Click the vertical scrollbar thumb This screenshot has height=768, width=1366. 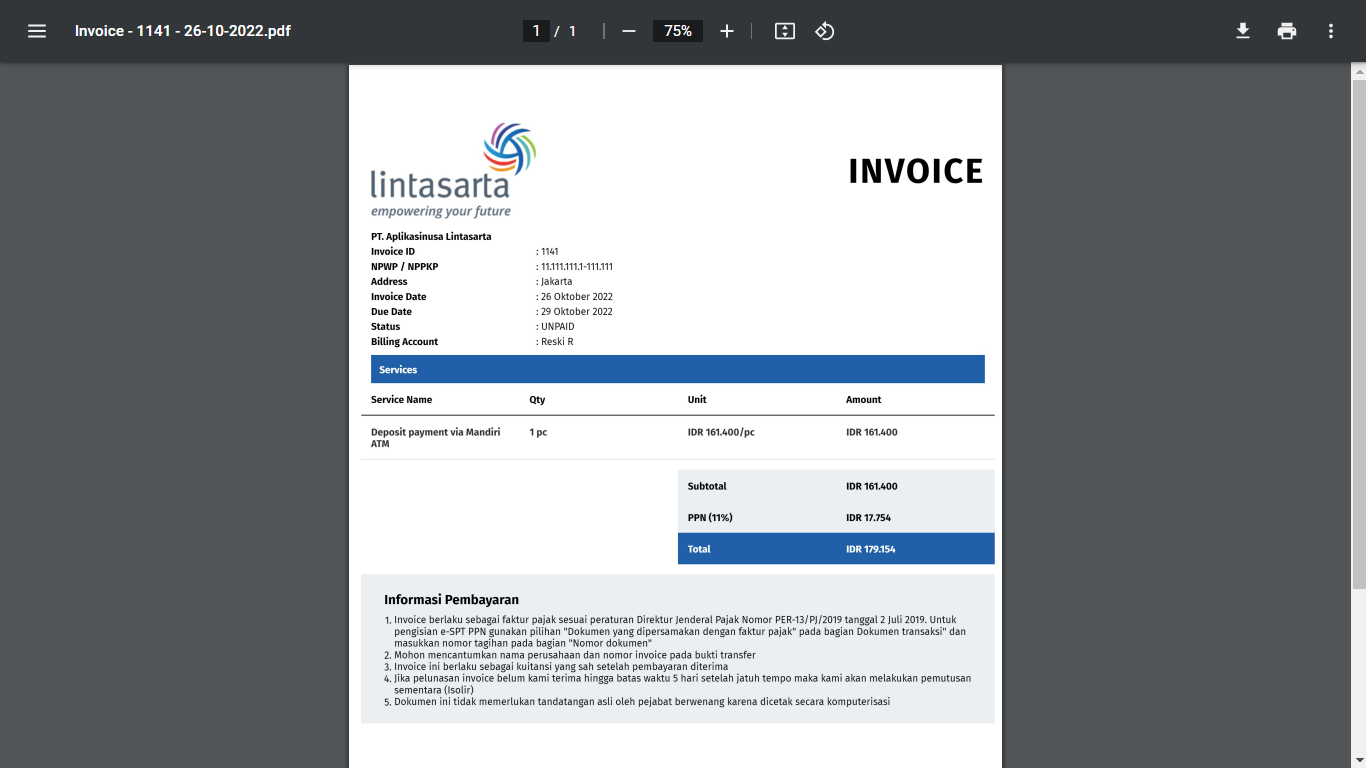tap(1358, 330)
